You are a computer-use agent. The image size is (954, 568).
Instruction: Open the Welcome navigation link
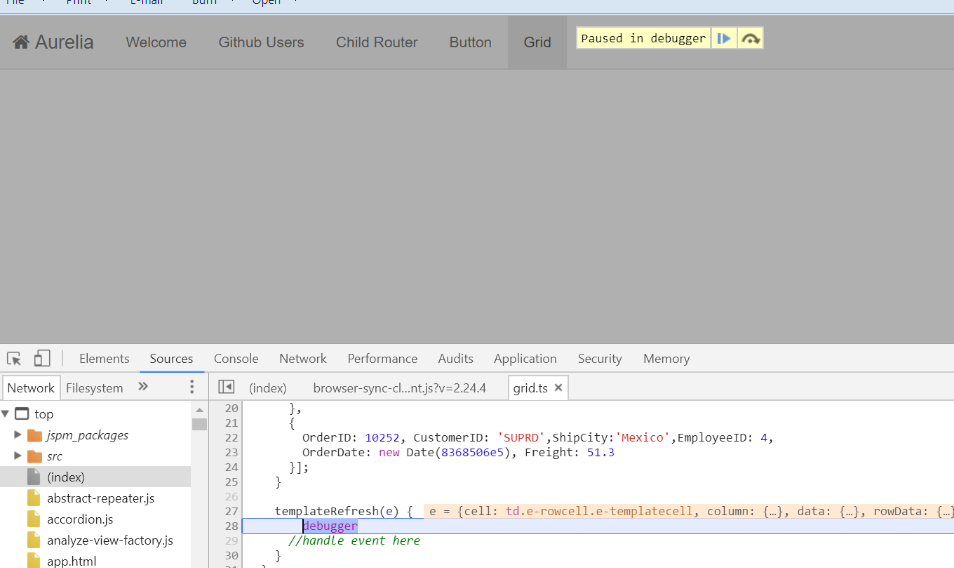pos(156,42)
